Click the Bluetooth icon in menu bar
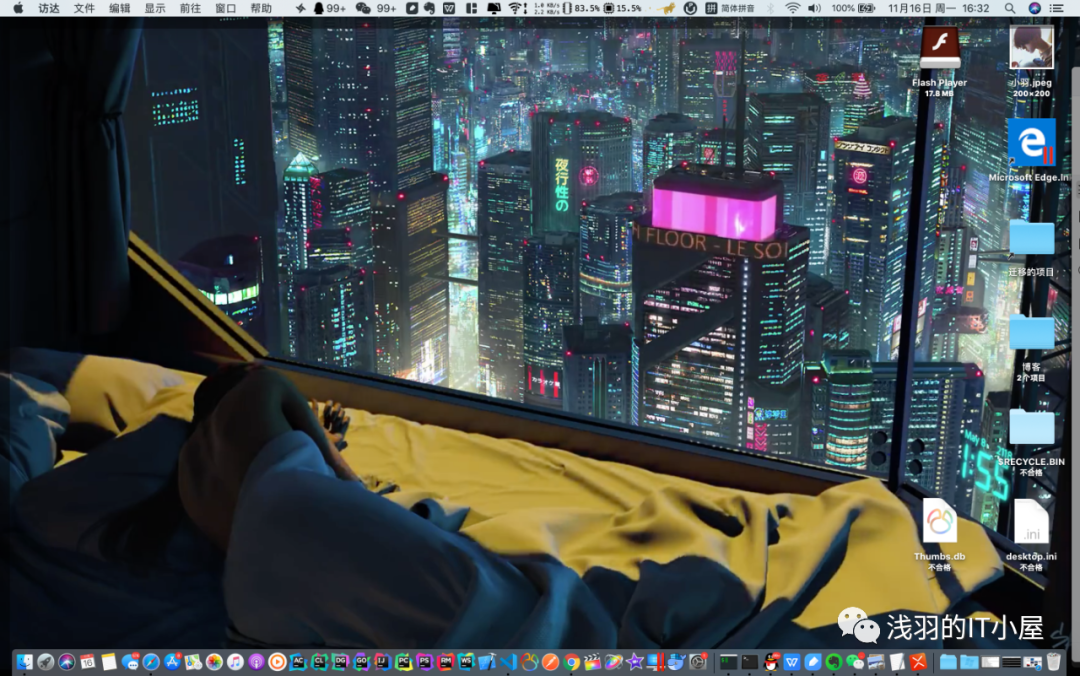The image size is (1080, 676). click(771, 8)
